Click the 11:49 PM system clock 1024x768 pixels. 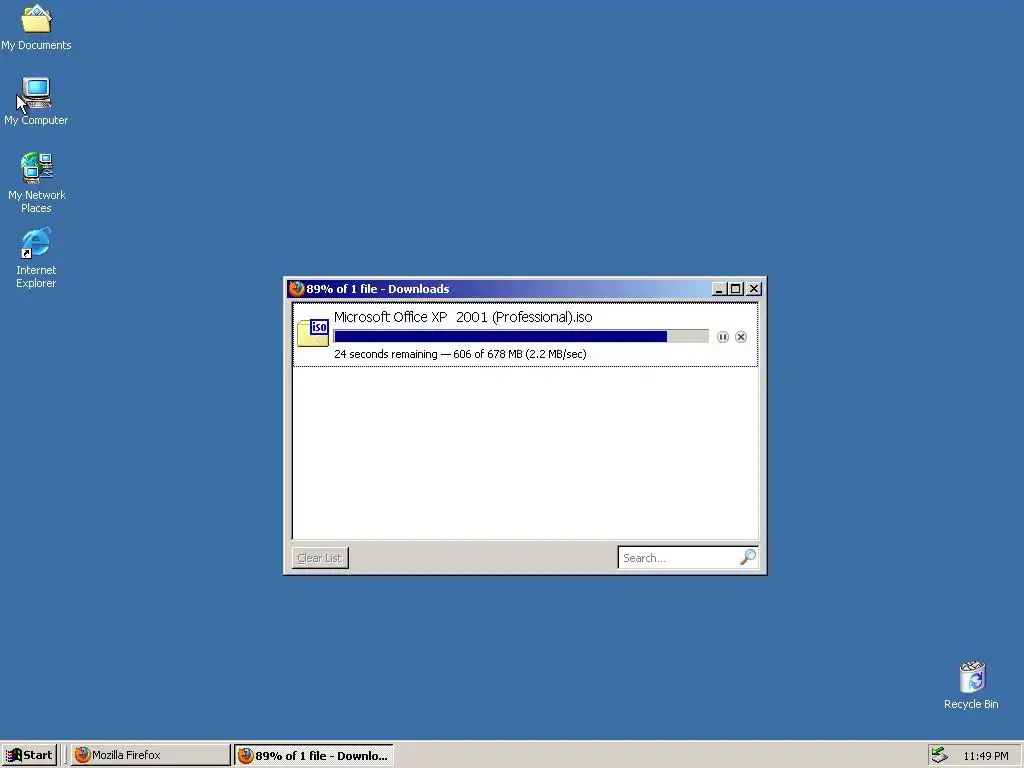coord(985,756)
